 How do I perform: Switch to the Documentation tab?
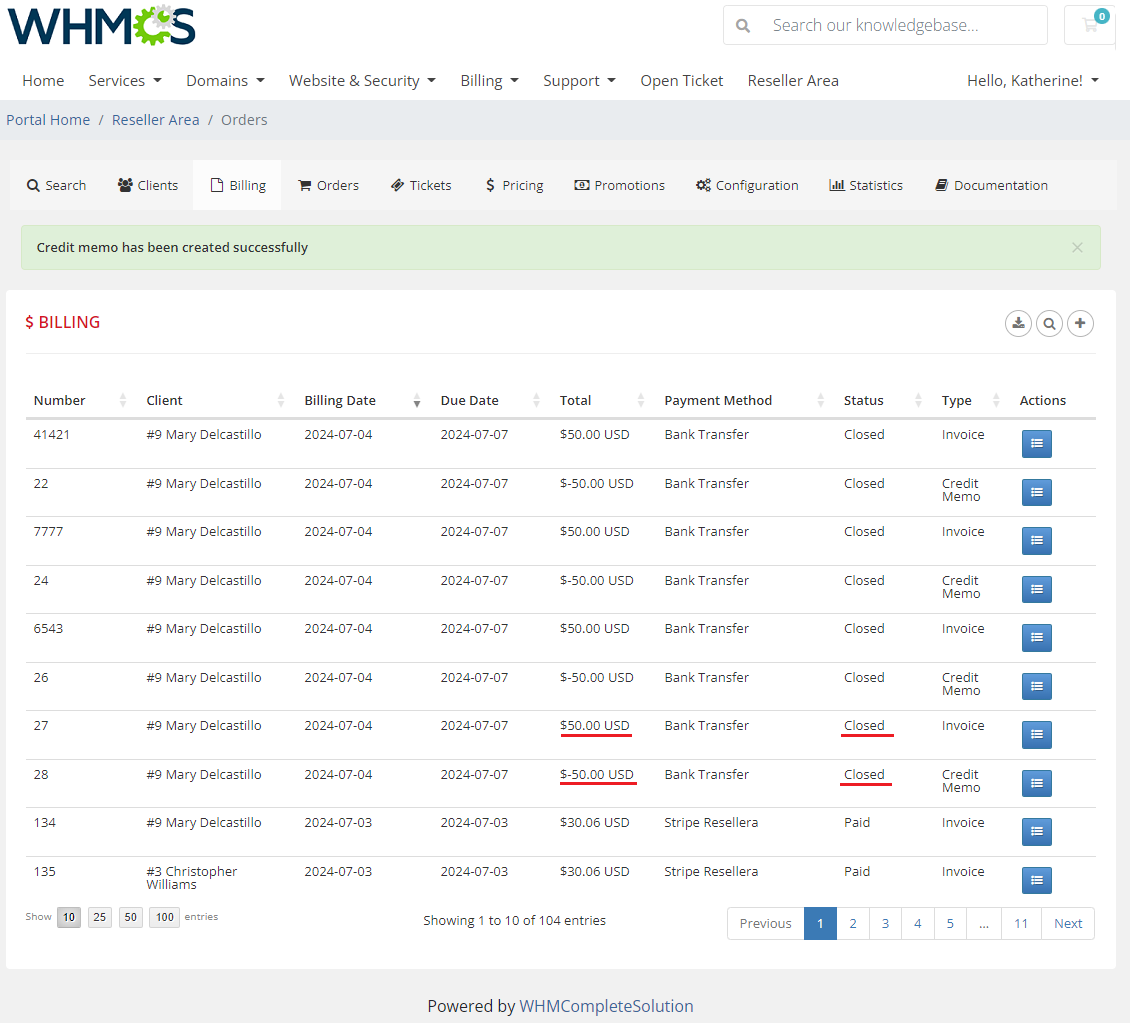click(x=991, y=185)
